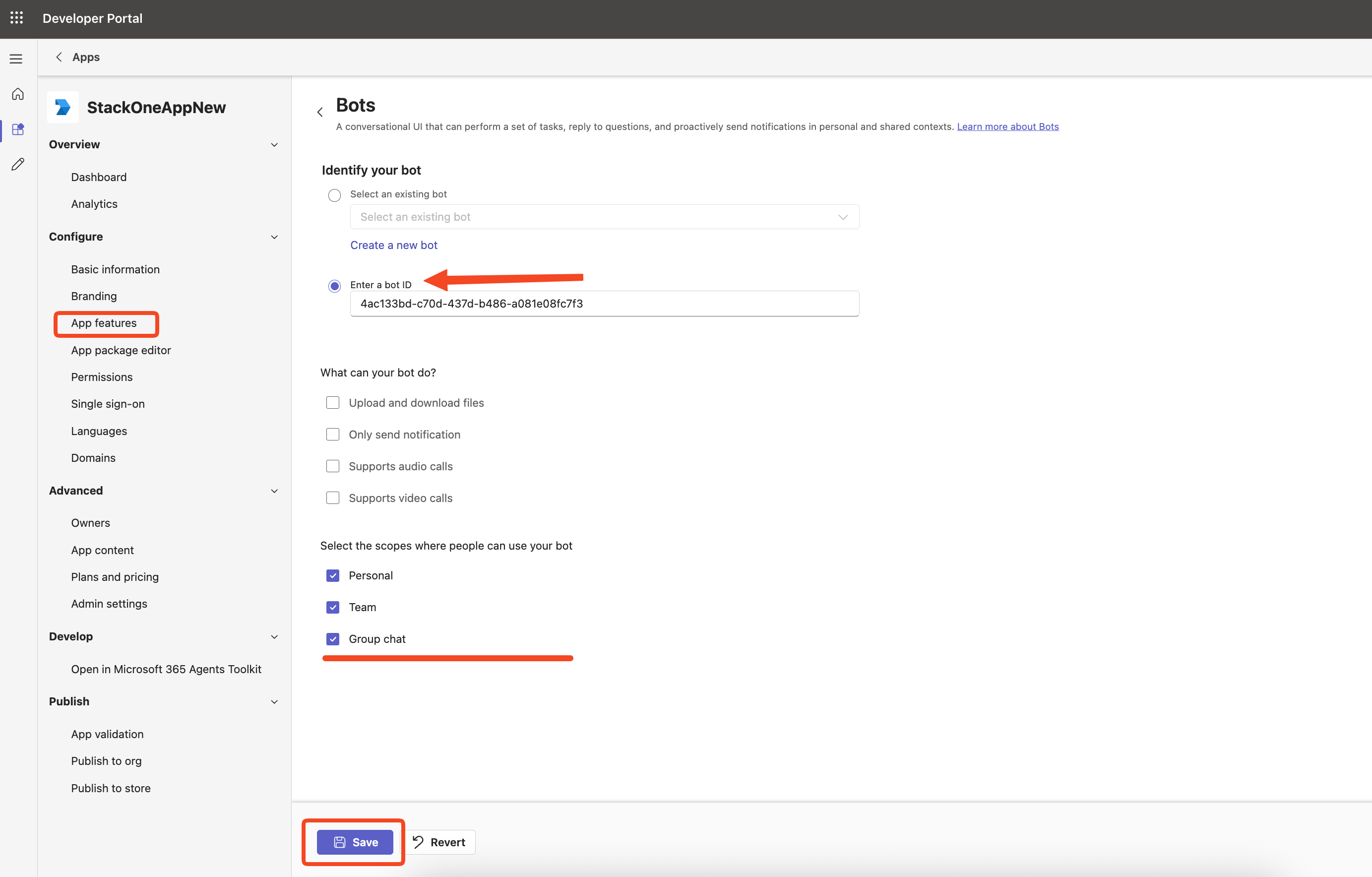This screenshot has height=877, width=1372.
Task: Open 'Learn more about Bots' link
Action: (x=1007, y=127)
